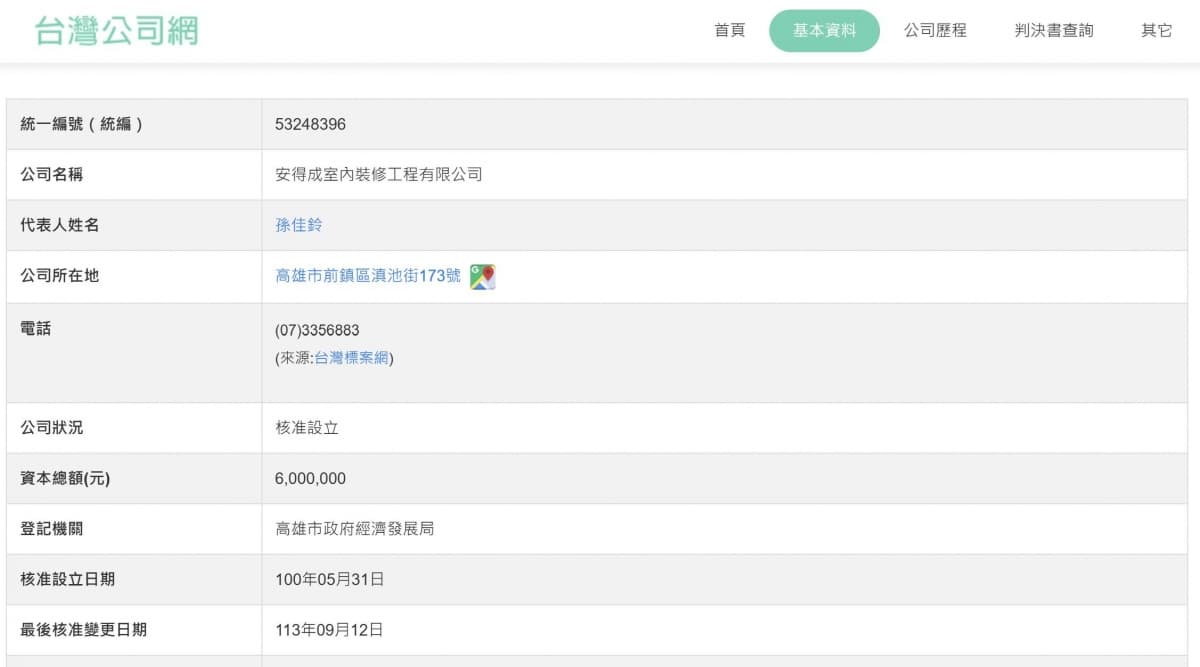Open the 其它 menu item
Screen dimensions: 1200x667
pos(1156,31)
